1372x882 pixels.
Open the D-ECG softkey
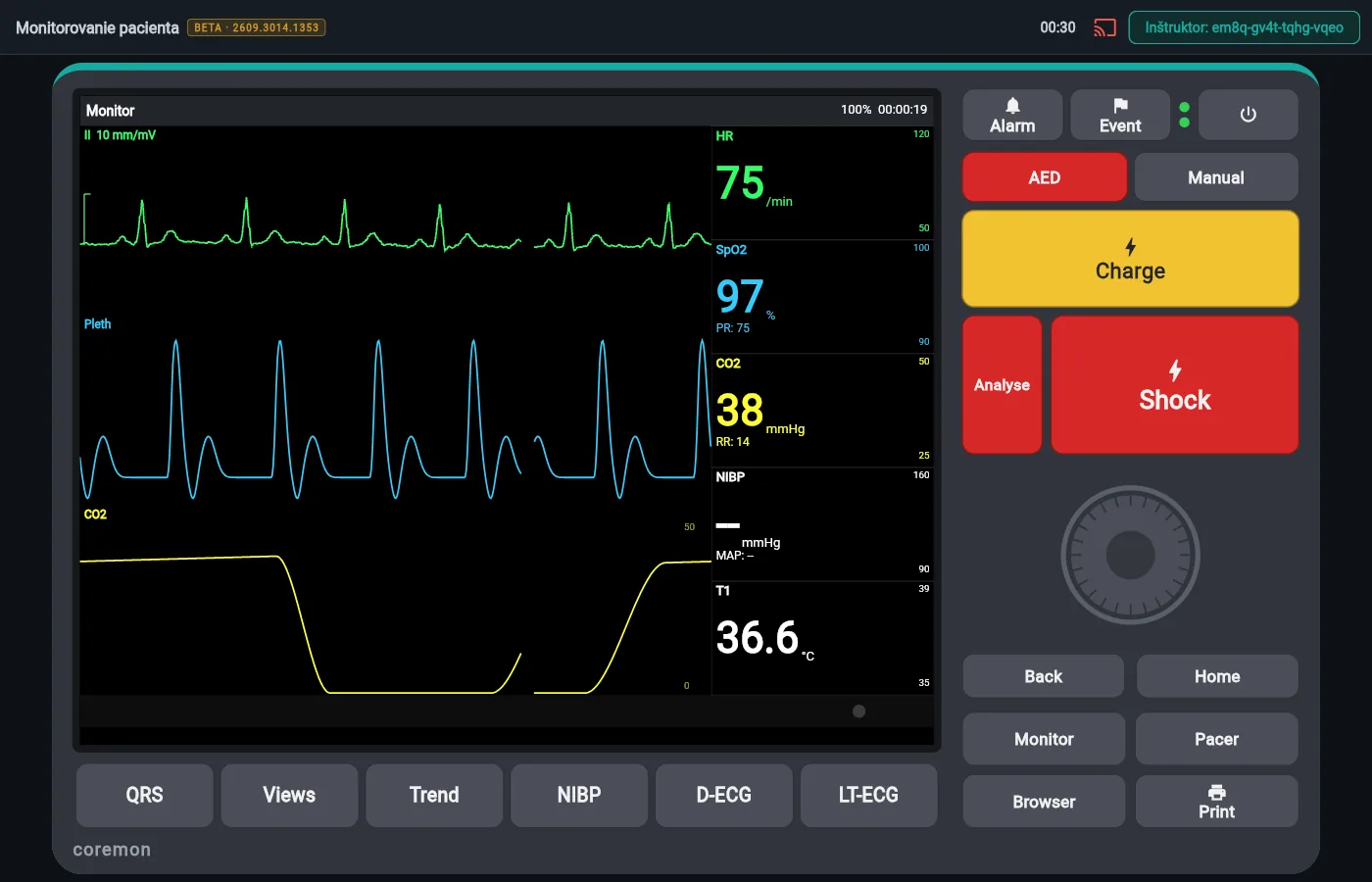click(724, 796)
